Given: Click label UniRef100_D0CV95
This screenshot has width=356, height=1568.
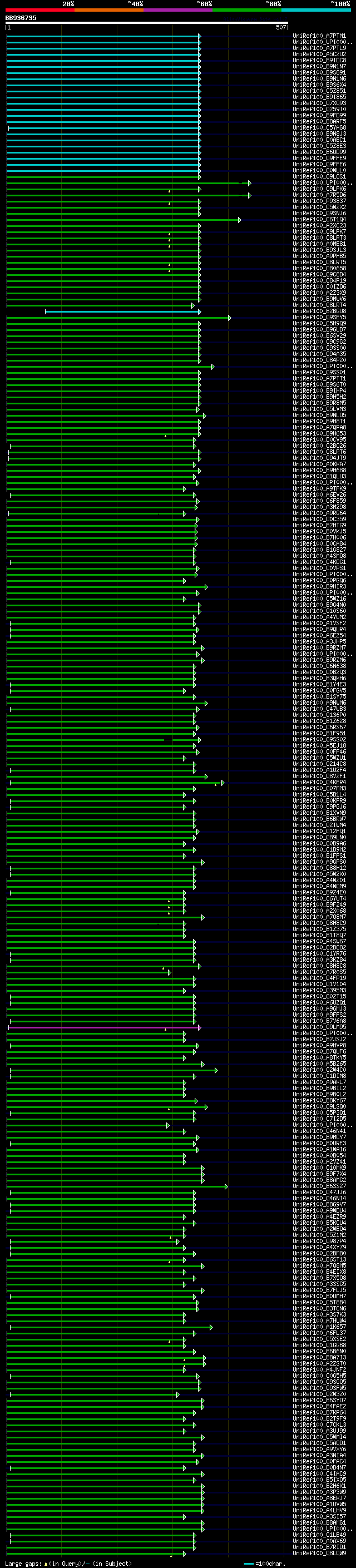Looking at the screenshot, I should click(319, 439).
